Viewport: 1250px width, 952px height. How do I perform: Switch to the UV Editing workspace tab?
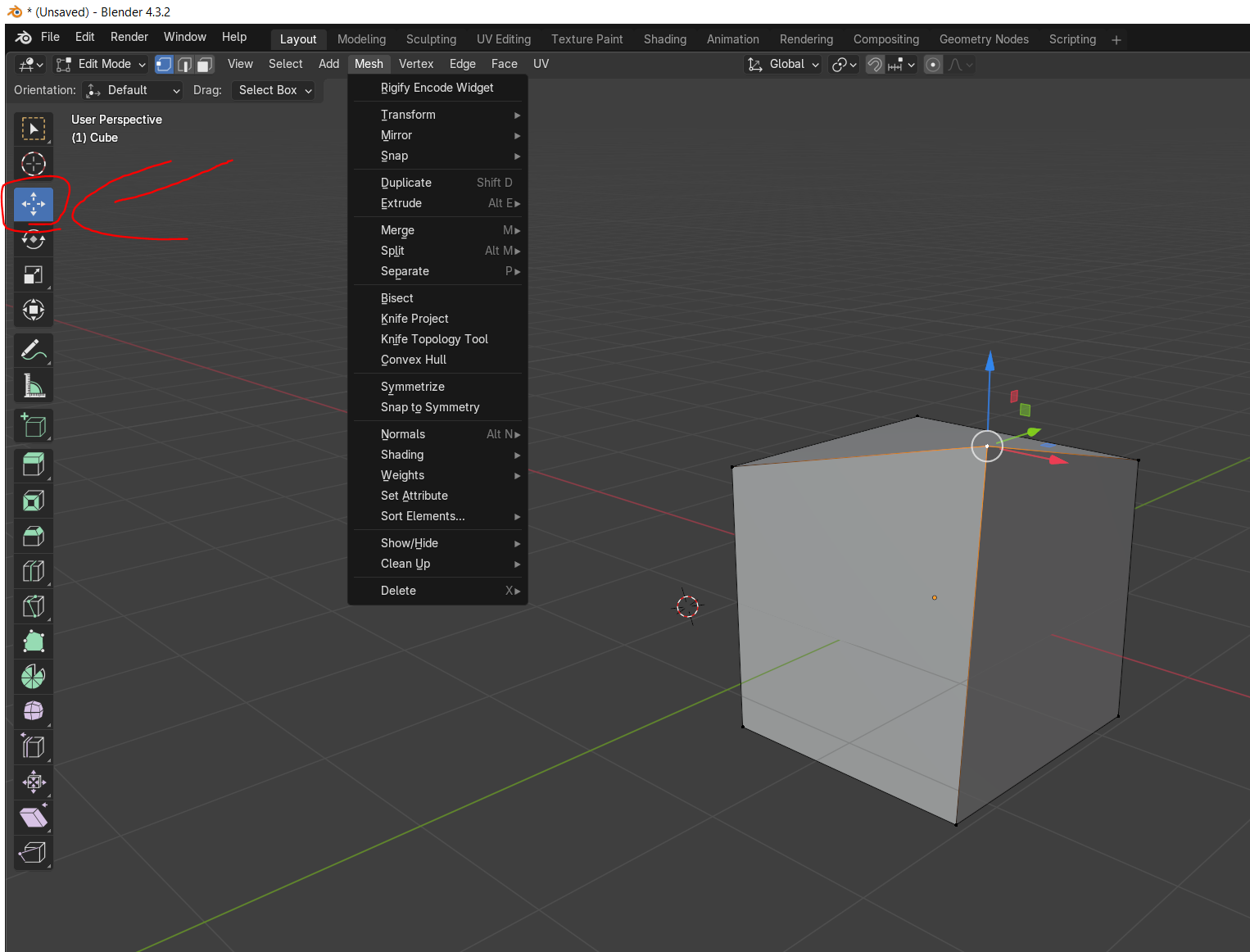point(503,39)
